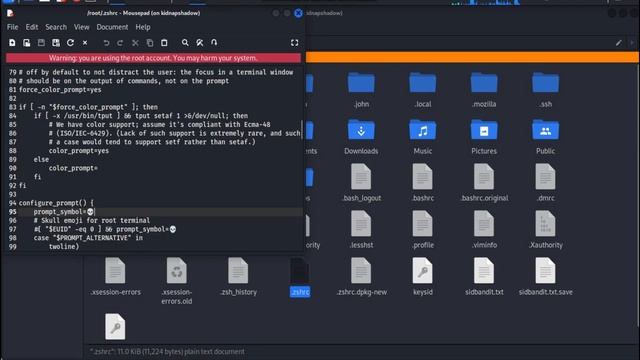The image size is (640, 360).
Task: Click the greyed-out save icon
Action: coord(41,43)
